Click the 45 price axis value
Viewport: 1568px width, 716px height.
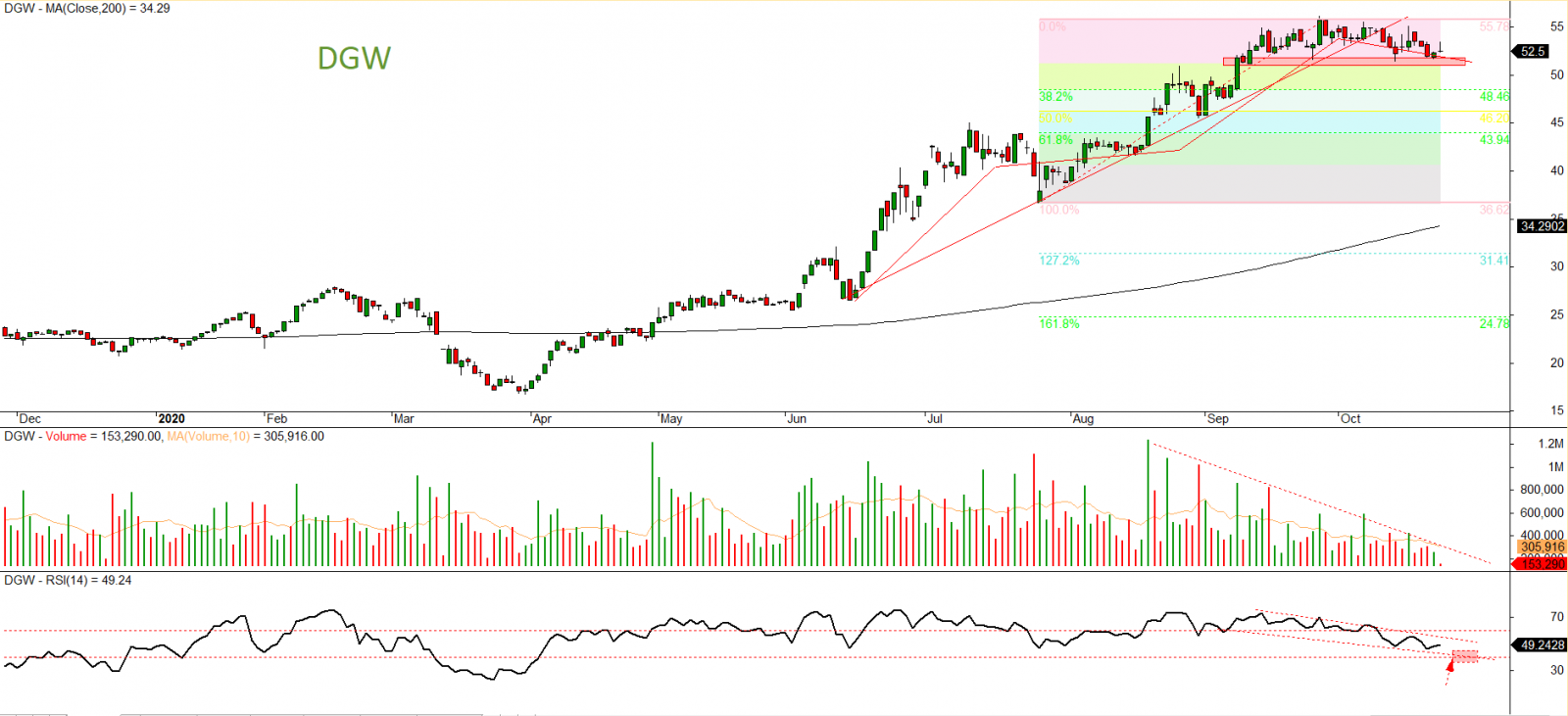tap(1557, 122)
